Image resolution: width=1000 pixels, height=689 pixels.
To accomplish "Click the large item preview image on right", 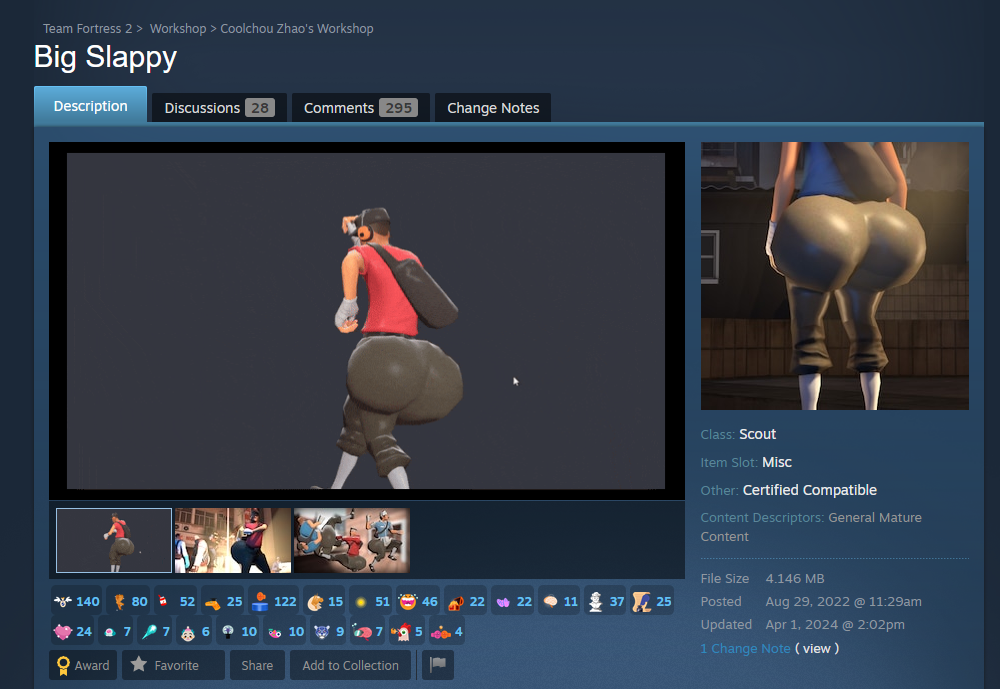I will 835,276.
